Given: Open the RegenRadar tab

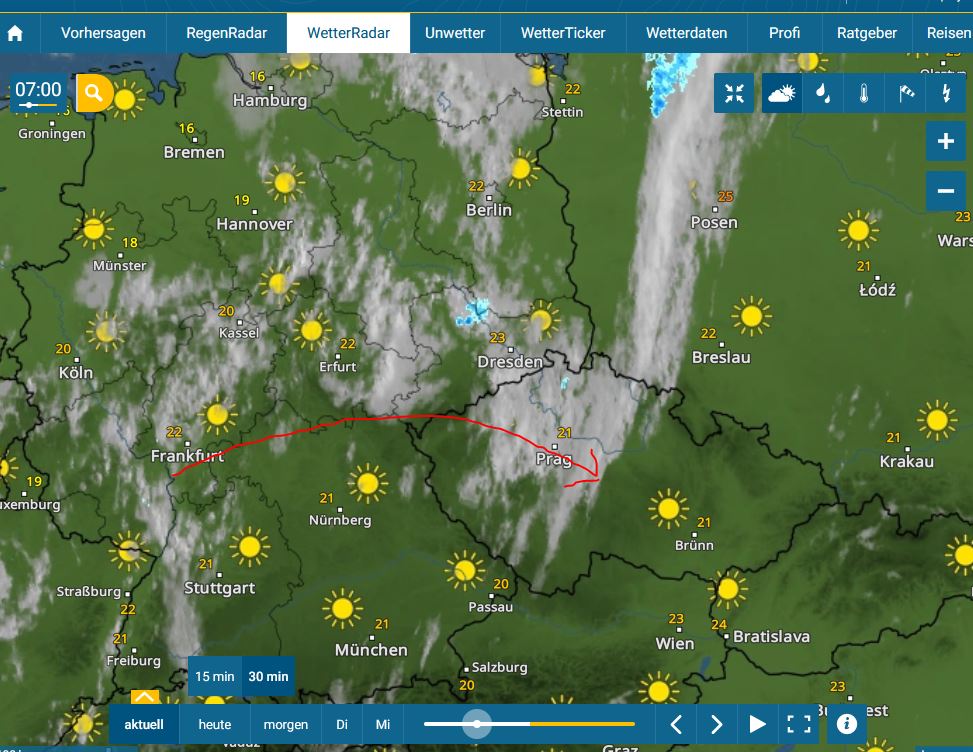Looking at the screenshot, I should pos(227,33).
